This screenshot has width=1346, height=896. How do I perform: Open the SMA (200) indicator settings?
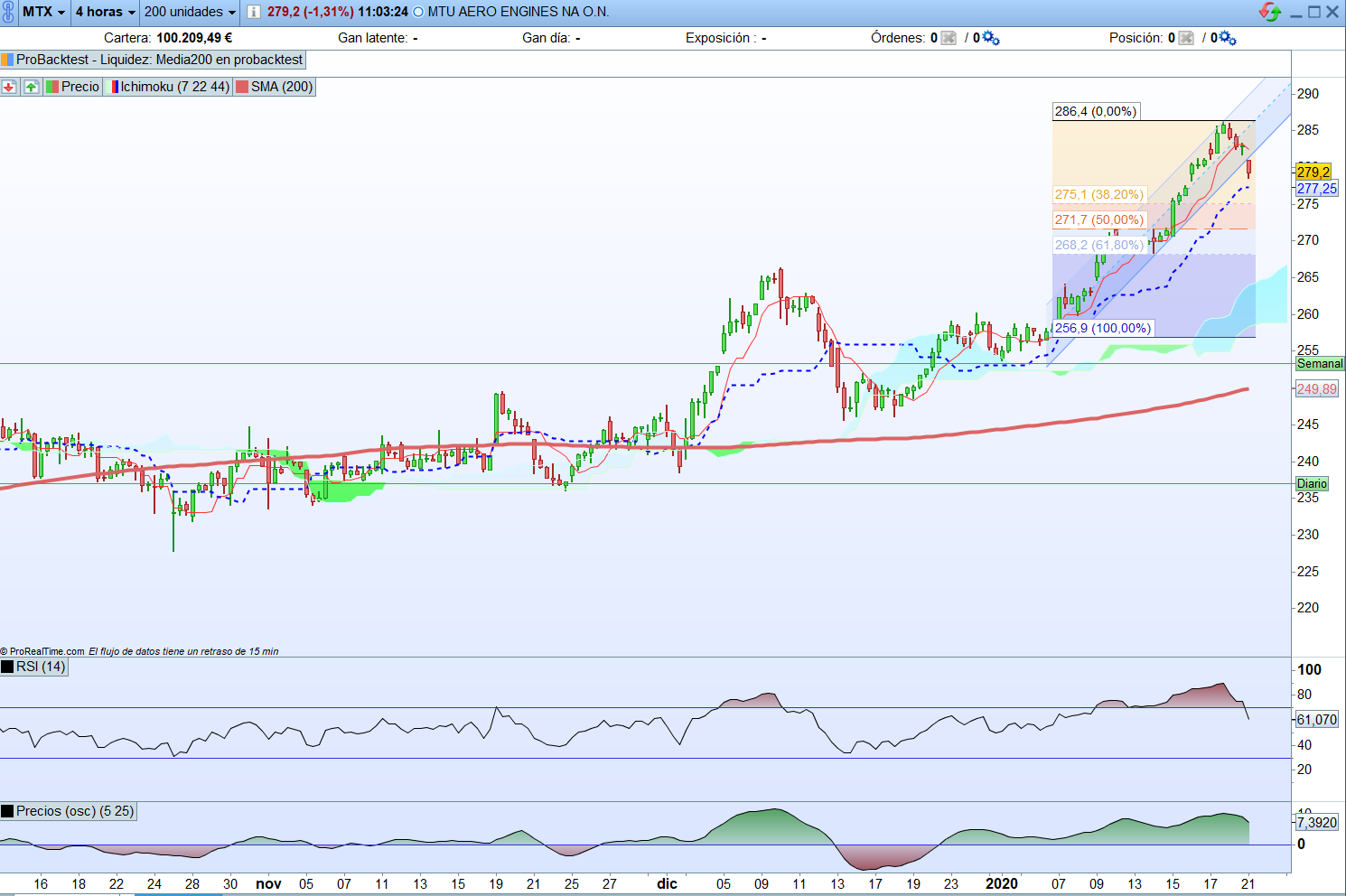coord(275,87)
